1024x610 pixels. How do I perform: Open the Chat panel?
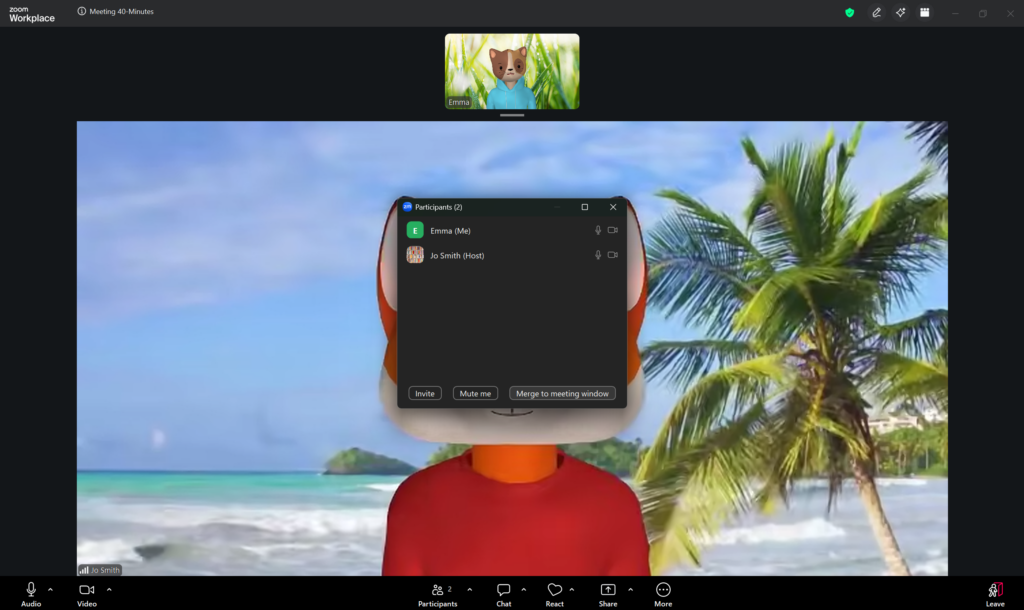(x=504, y=594)
